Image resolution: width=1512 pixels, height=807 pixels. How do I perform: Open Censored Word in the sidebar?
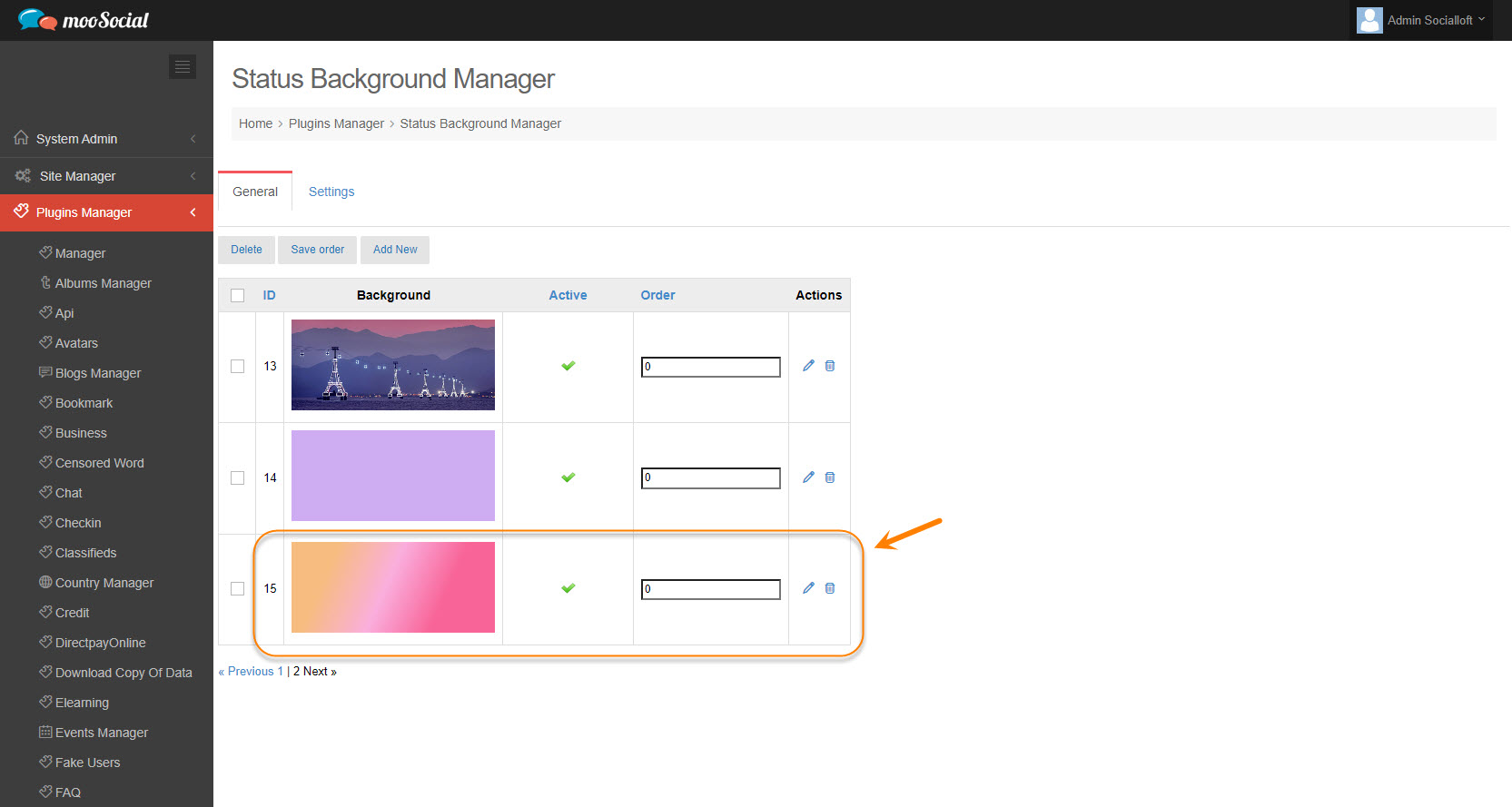tap(100, 463)
